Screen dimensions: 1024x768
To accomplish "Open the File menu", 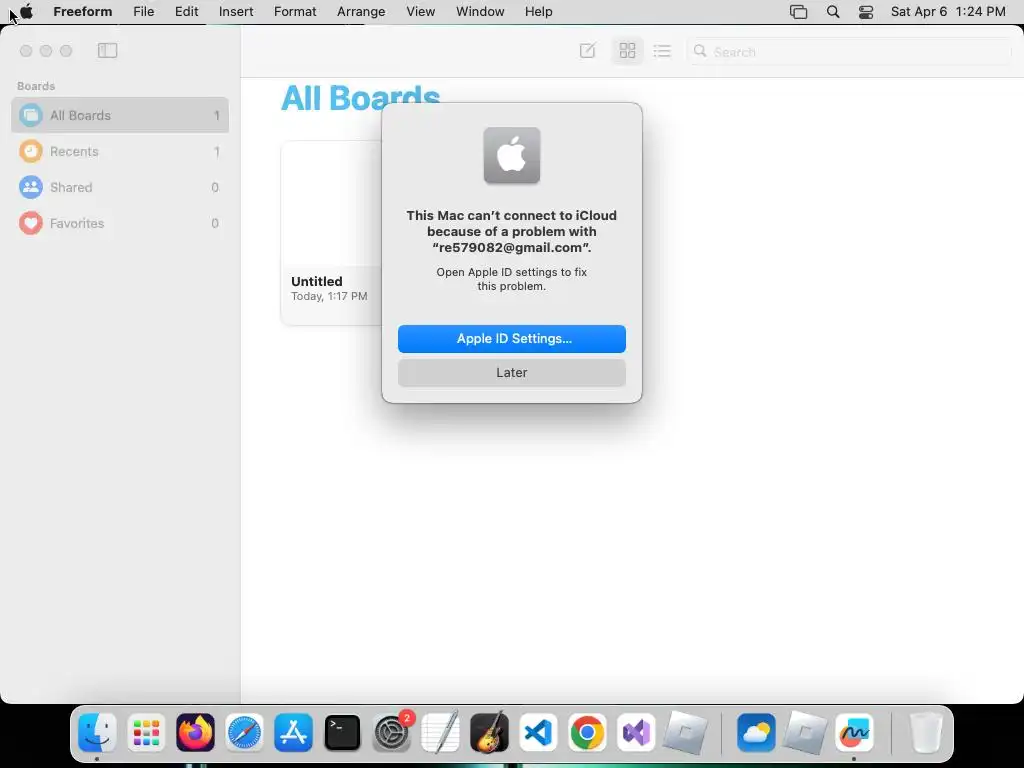I will click(143, 12).
